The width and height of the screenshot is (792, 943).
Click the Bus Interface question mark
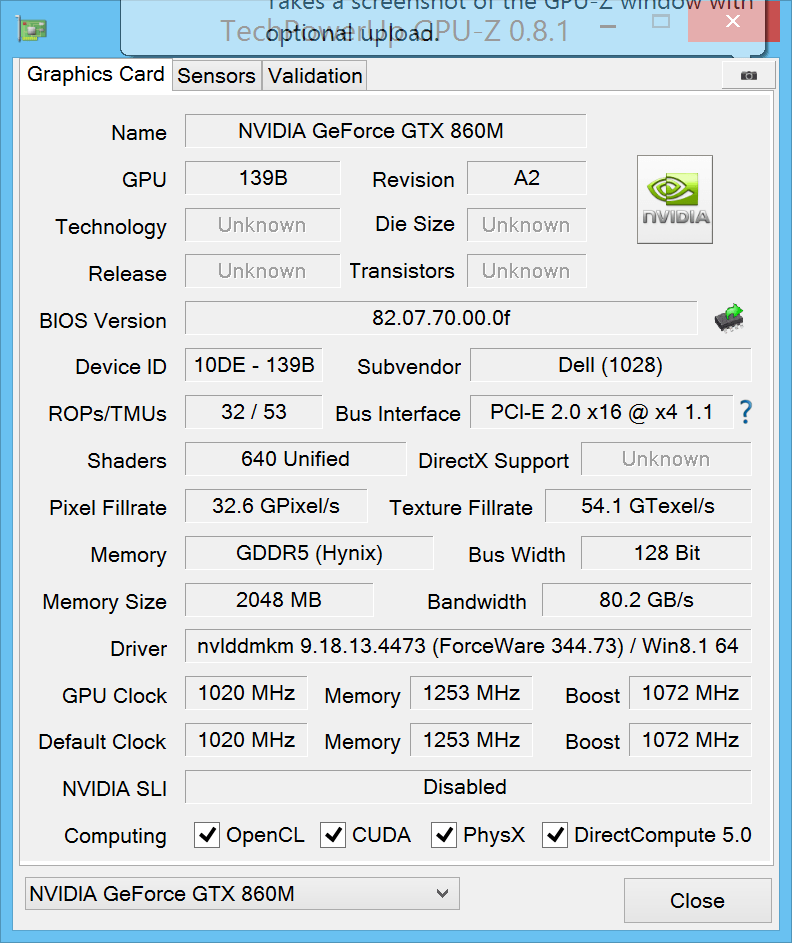[x=745, y=412]
